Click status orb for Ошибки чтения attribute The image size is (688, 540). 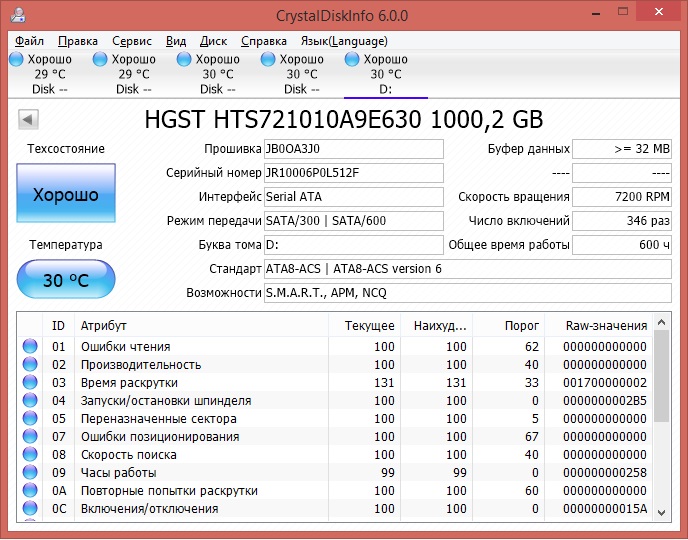[30, 347]
